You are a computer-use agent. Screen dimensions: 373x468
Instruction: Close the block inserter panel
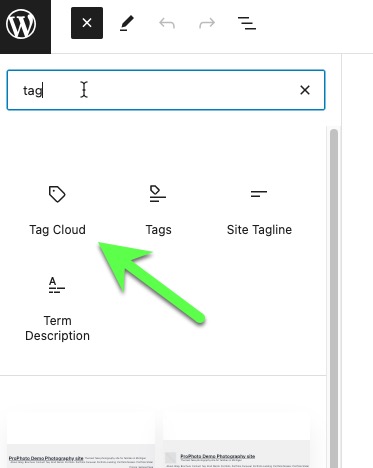[x=87, y=23]
